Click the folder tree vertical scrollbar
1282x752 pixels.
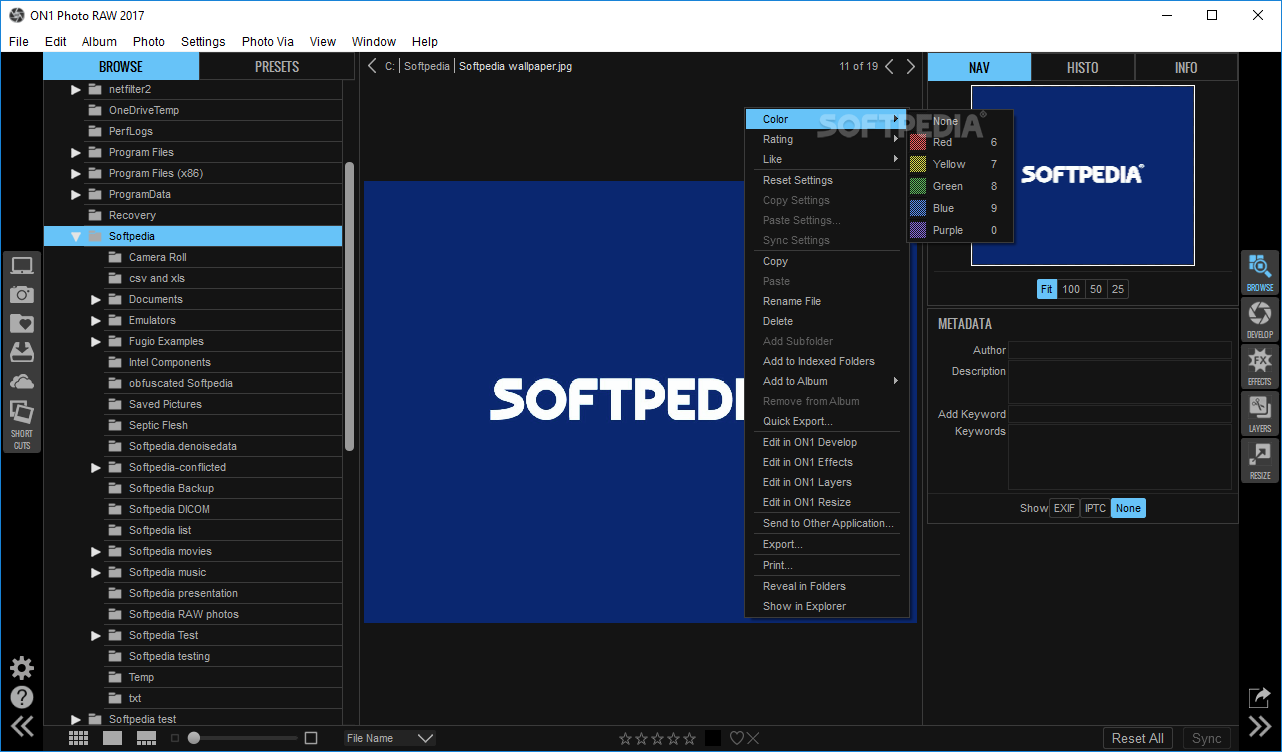(x=349, y=305)
